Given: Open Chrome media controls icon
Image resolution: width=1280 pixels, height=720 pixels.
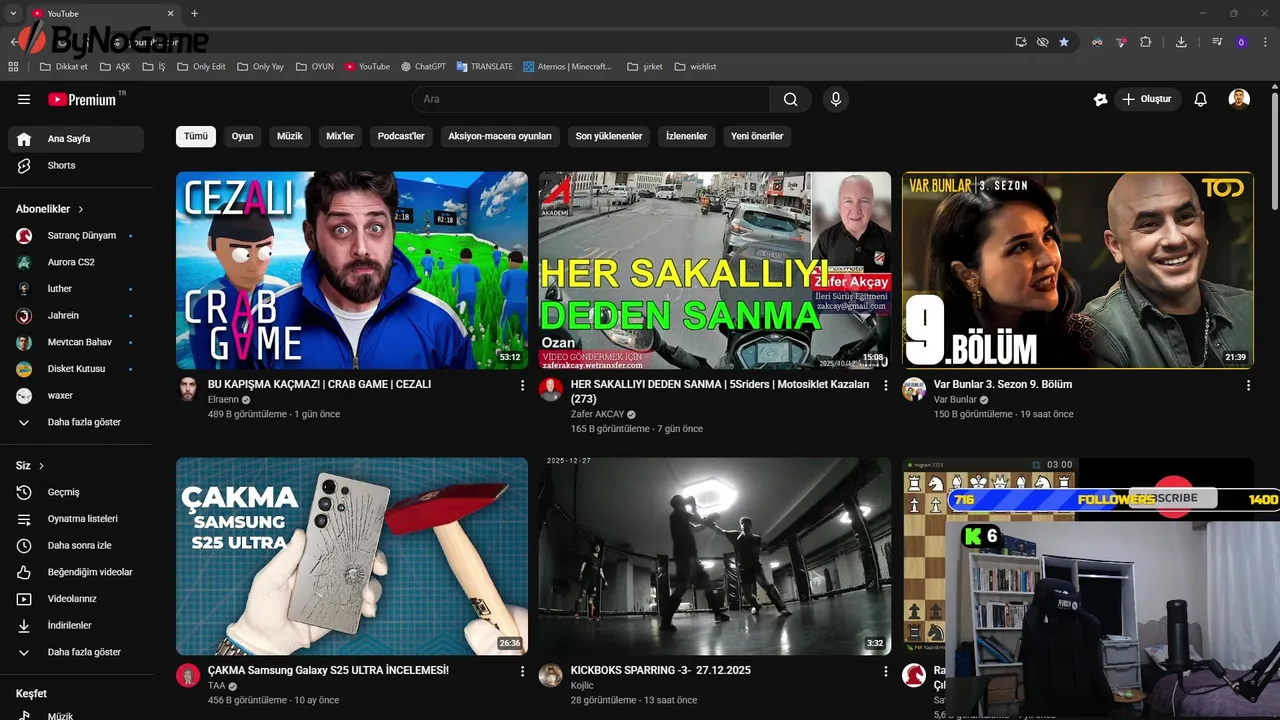Looking at the screenshot, I should tap(1217, 42).
